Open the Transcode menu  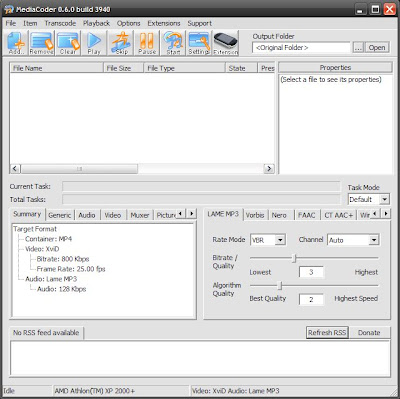(60, 23)
